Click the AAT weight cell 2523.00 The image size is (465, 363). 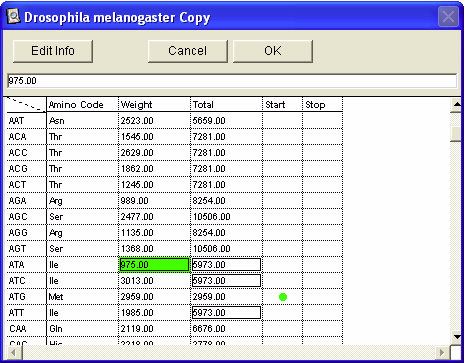(154, 121)
